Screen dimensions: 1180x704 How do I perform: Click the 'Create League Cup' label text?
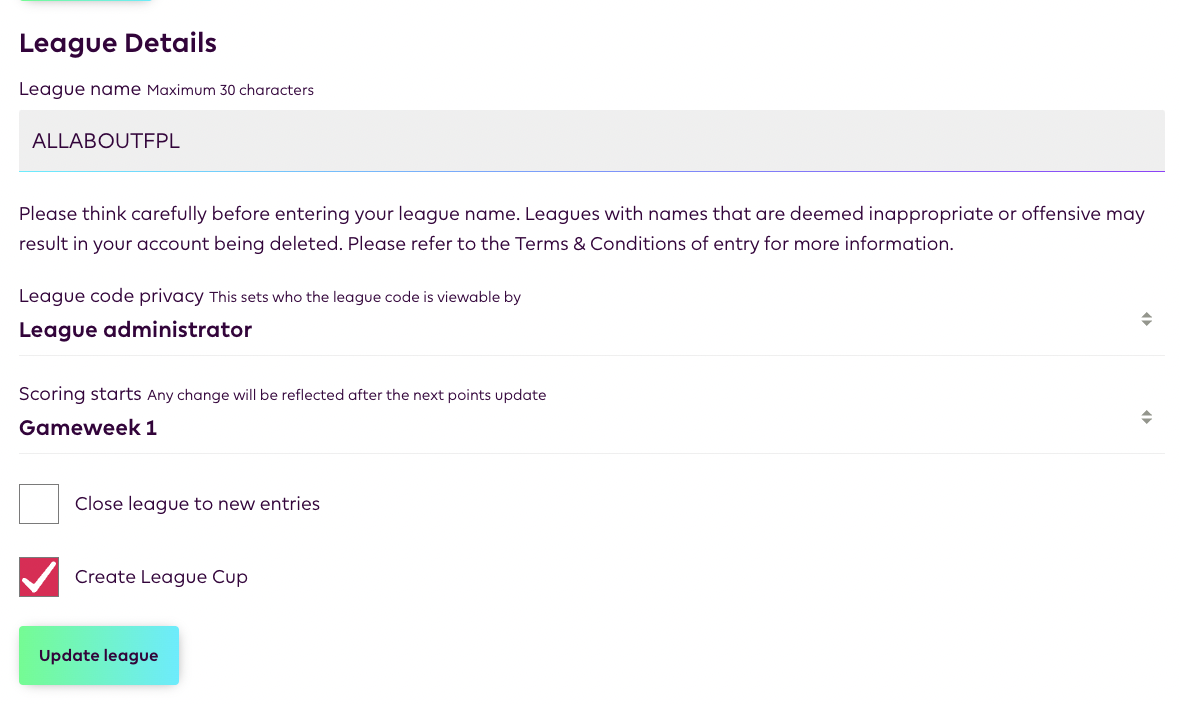[161, 577]
